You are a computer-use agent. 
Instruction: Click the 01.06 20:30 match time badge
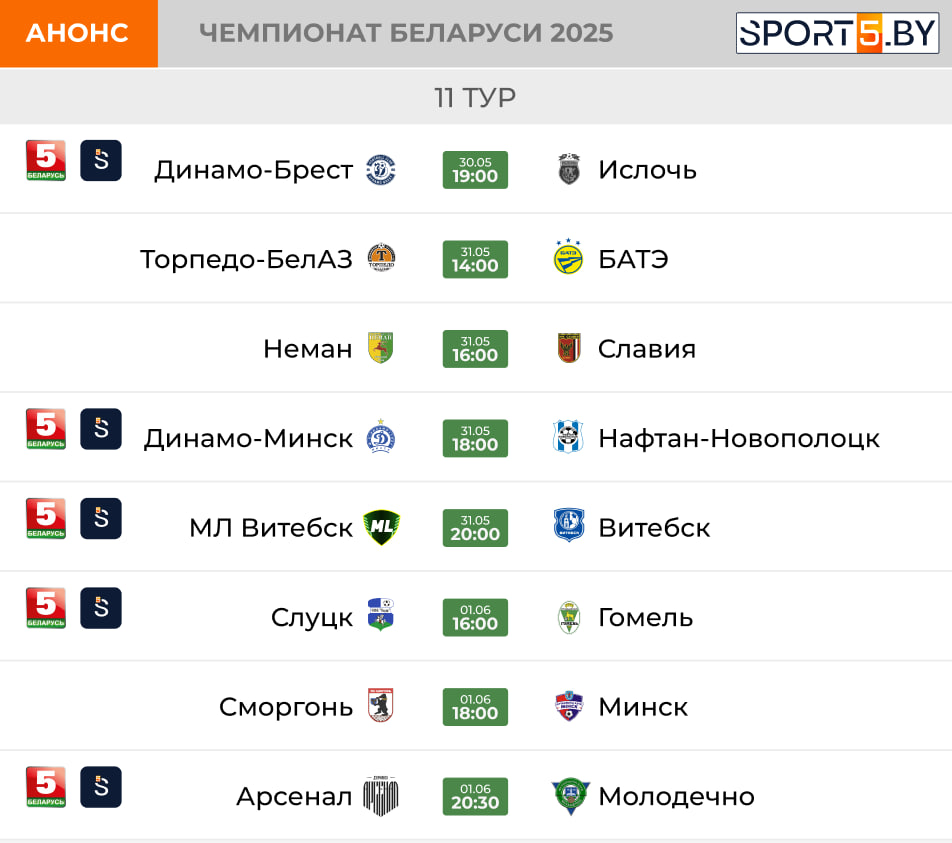475,797
